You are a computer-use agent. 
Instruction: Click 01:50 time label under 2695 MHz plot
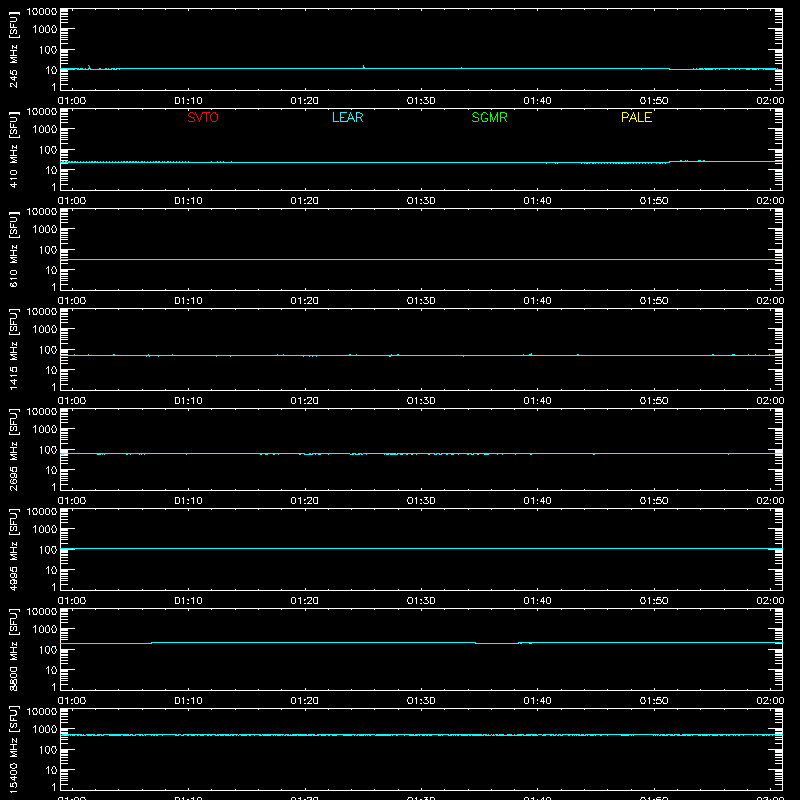point(654,501)
